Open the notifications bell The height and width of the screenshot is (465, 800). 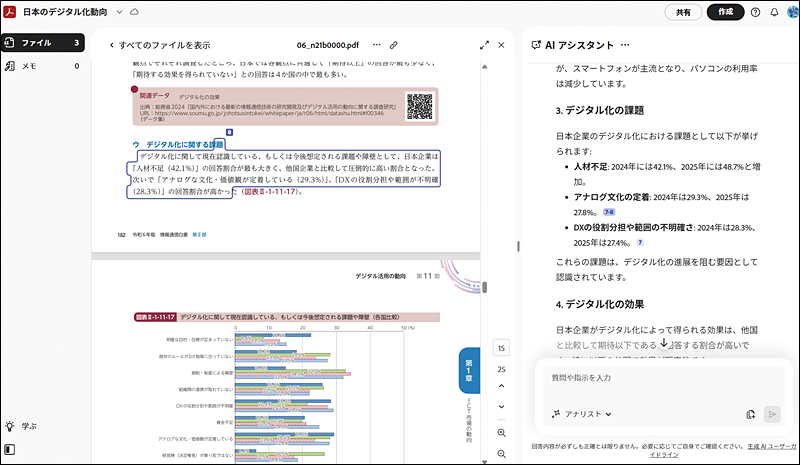click(773, 12)
